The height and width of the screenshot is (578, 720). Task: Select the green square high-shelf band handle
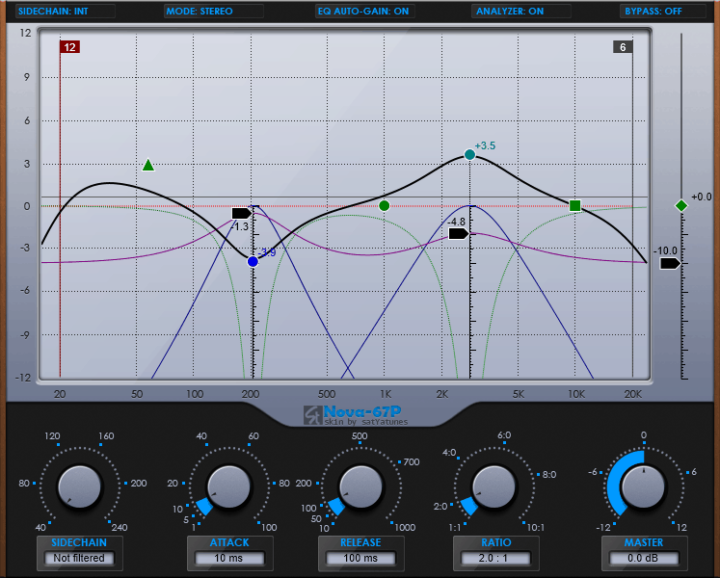tap(575, 206)
